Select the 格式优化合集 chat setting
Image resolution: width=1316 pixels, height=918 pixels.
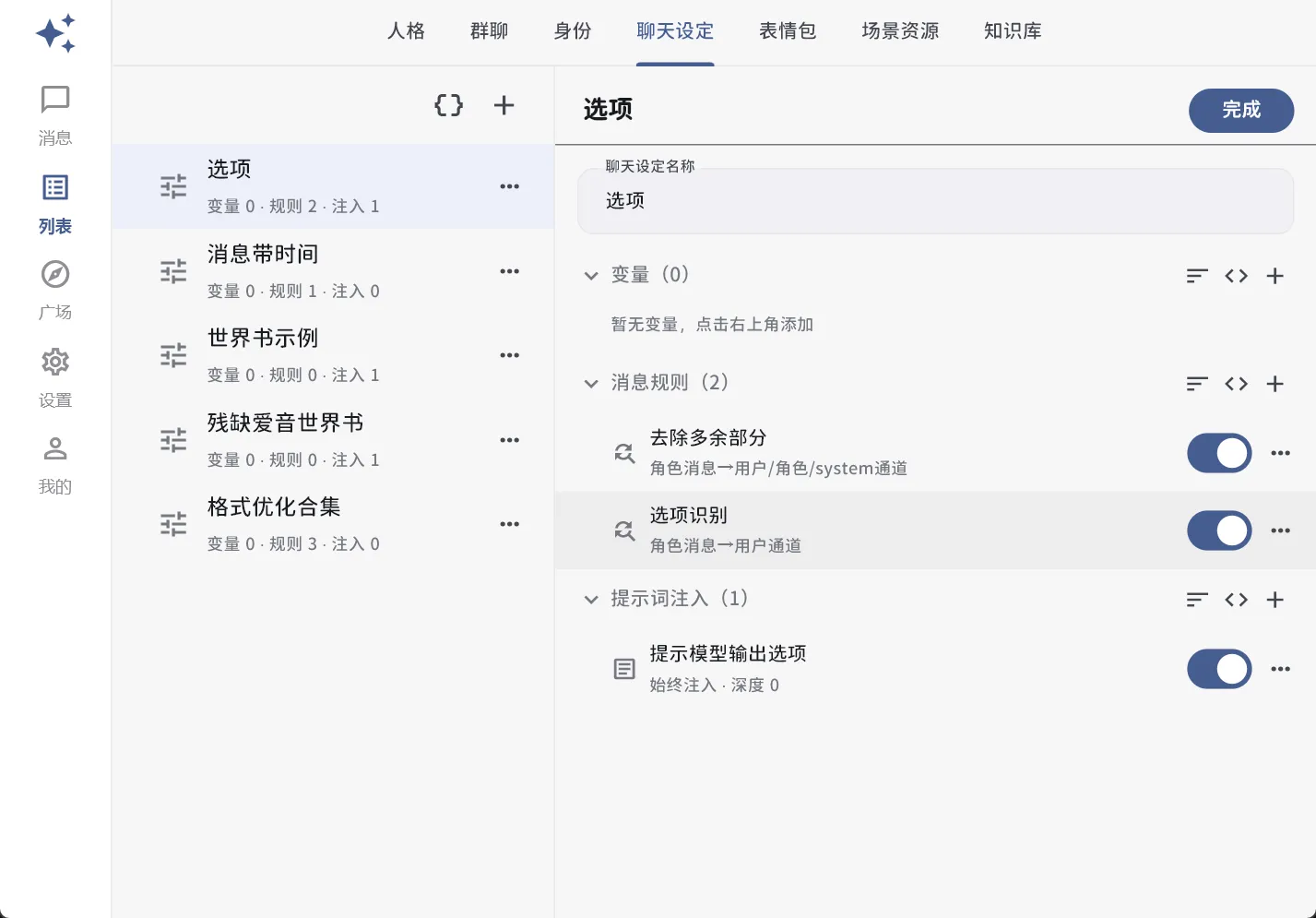tap(333, 524)
